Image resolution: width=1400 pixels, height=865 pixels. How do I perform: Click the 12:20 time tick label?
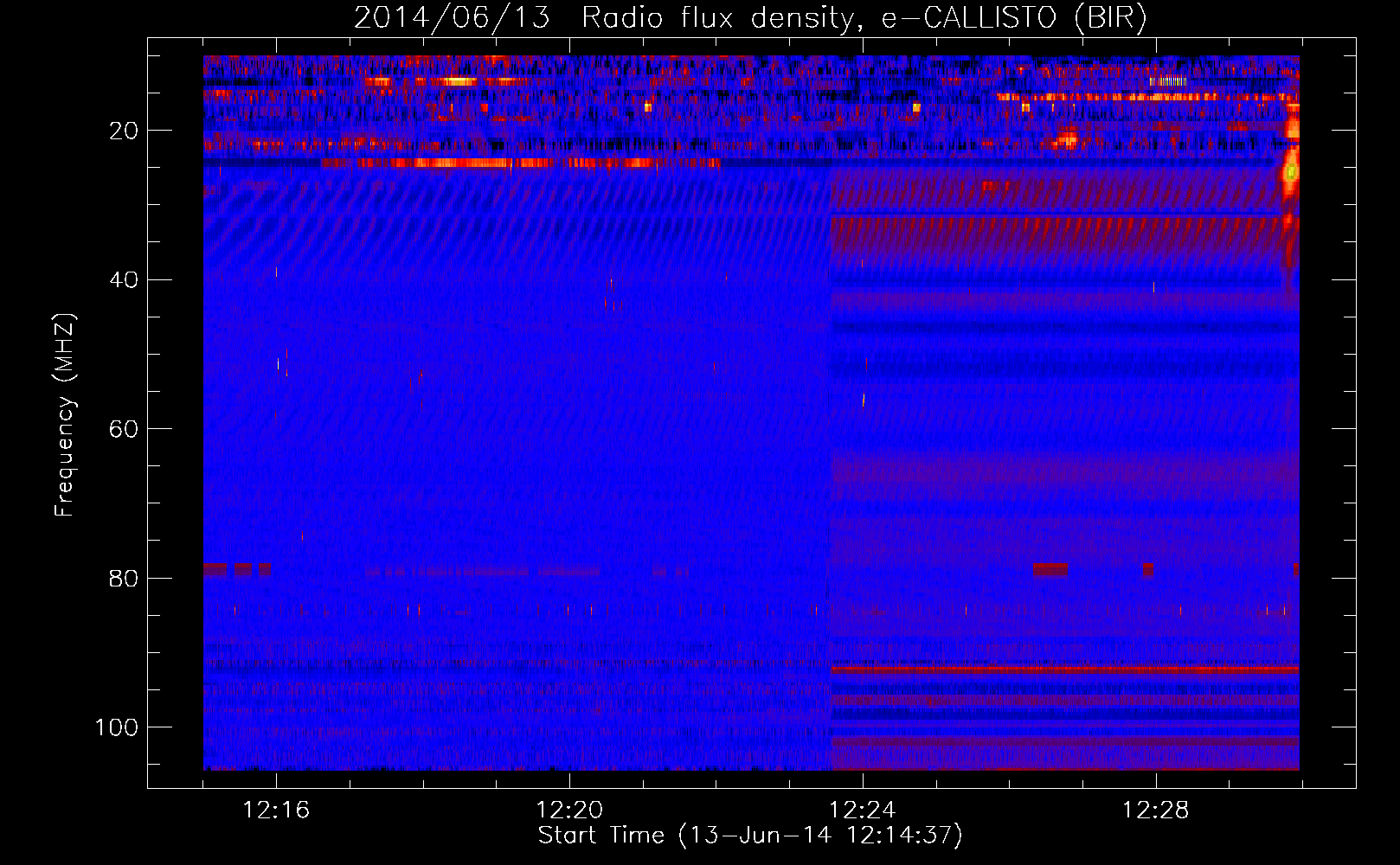569,811
